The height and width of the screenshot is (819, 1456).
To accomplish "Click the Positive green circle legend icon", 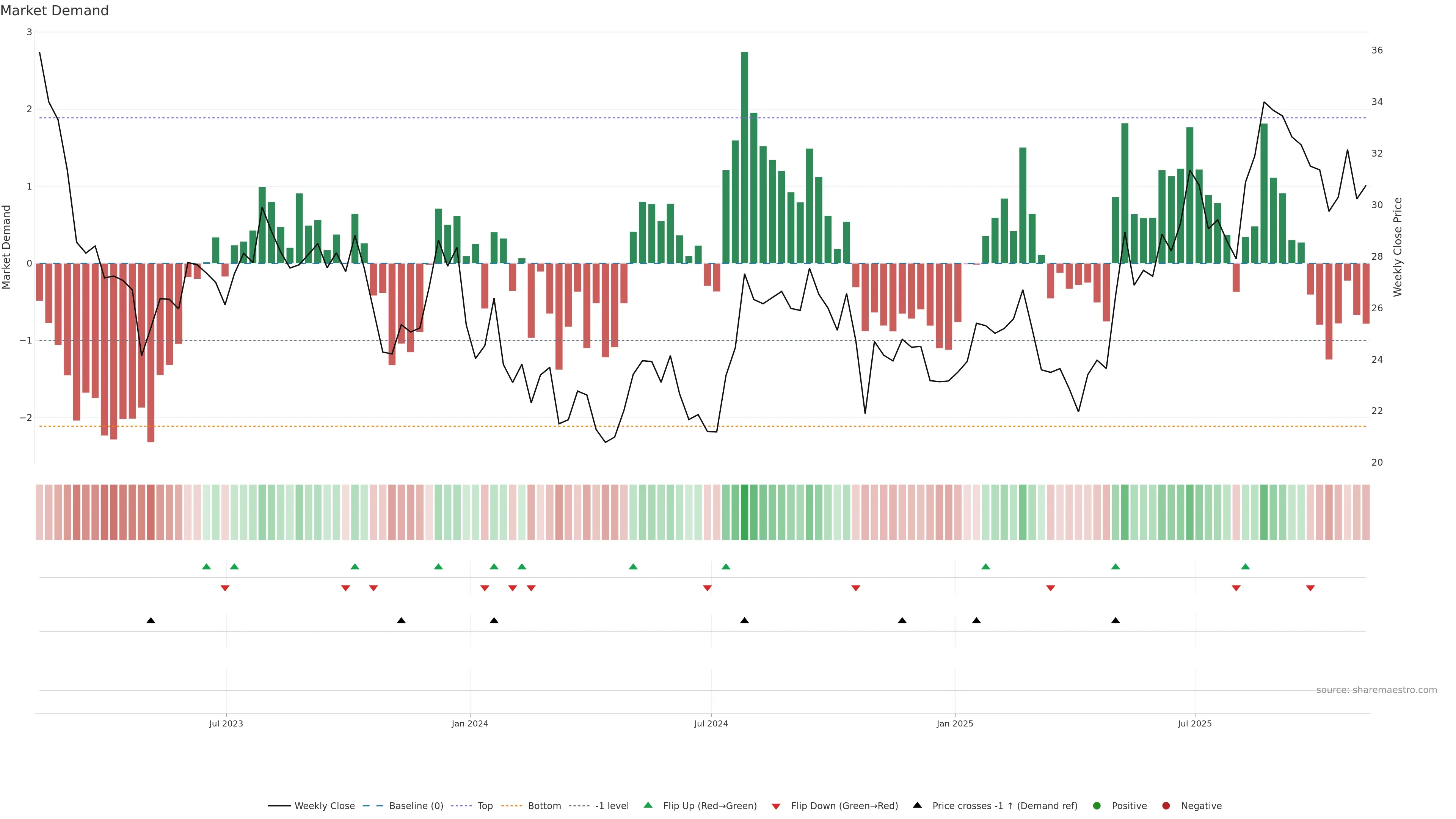I will [x=1097, y=805].
